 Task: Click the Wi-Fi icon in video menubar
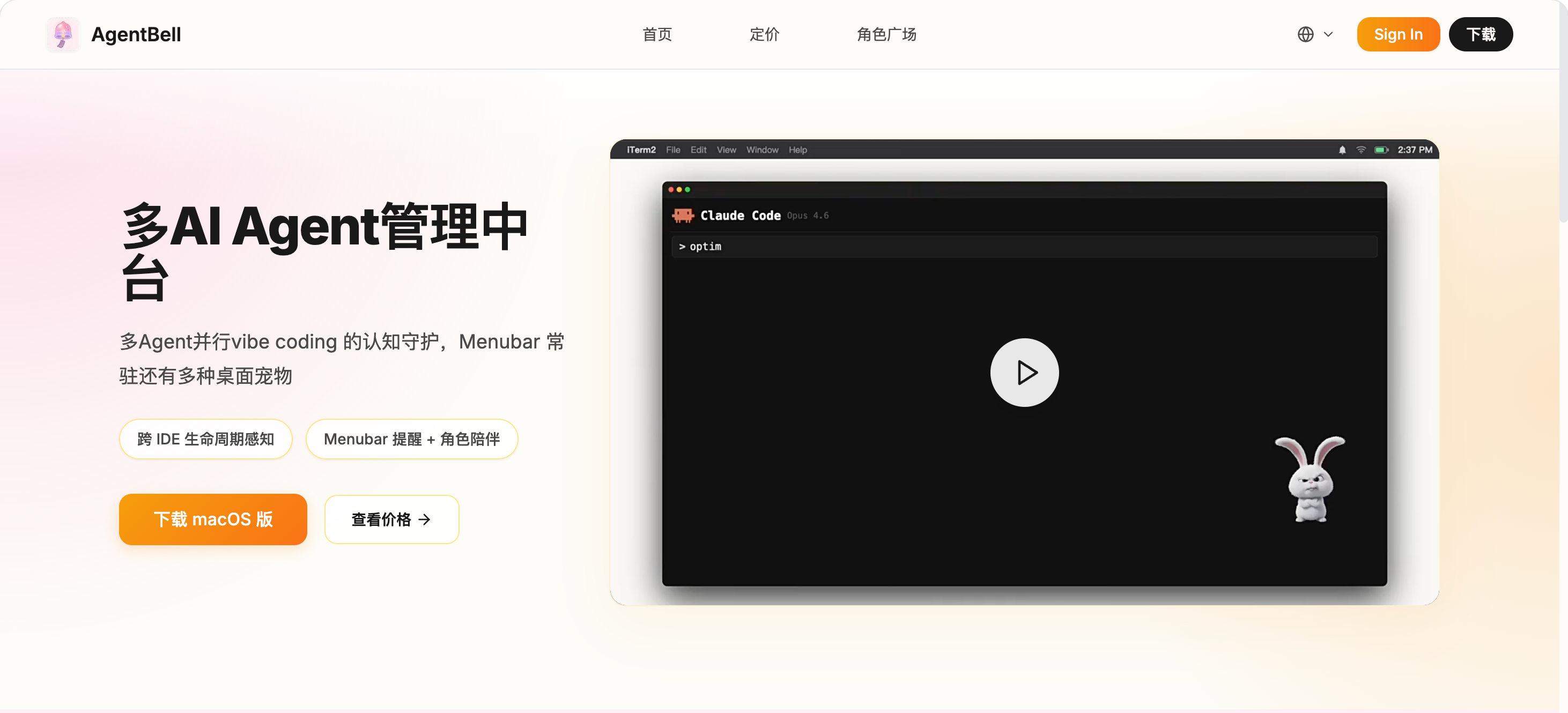[1360, 150]
